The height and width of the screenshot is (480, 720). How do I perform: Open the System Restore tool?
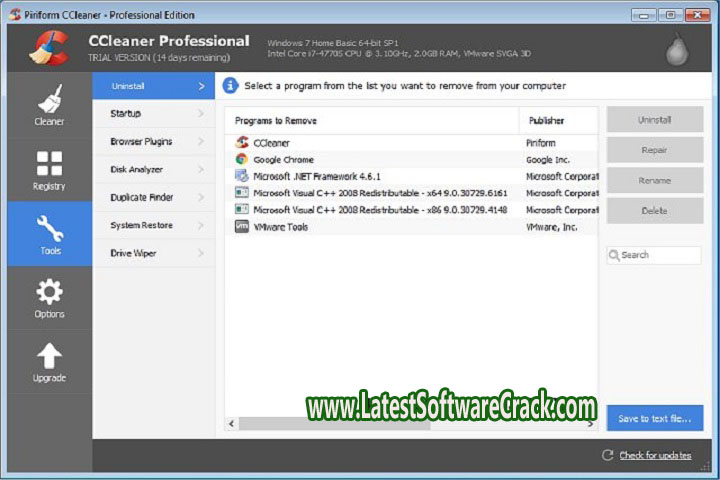153,225
